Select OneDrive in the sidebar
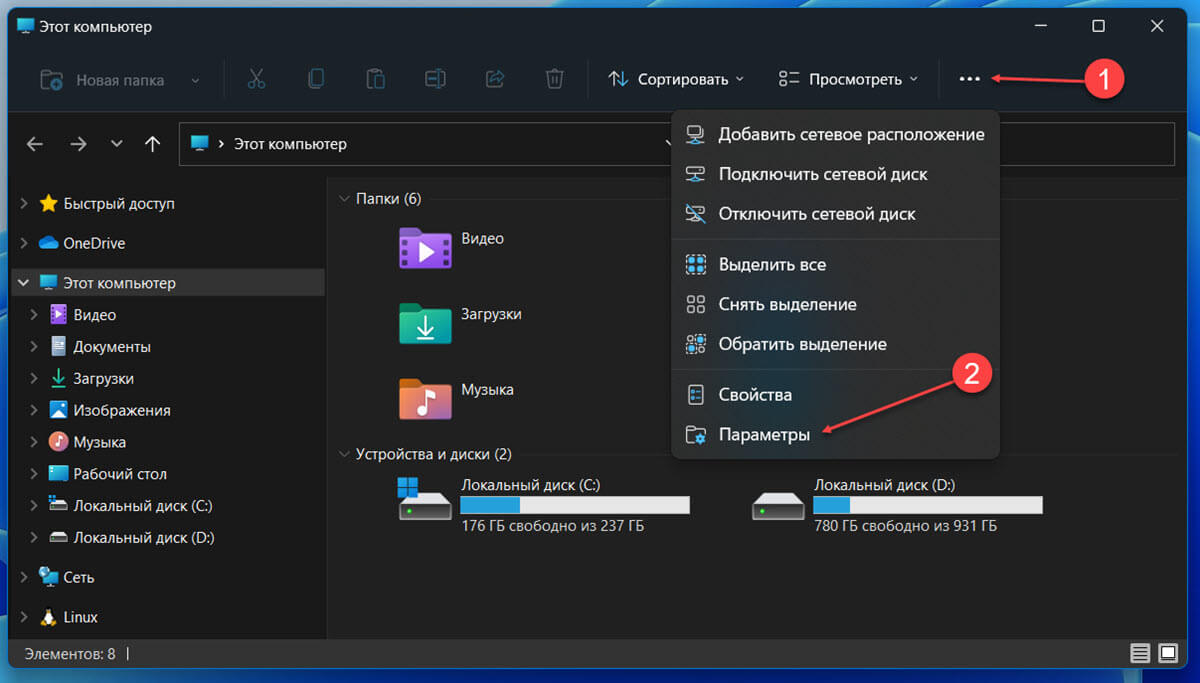1200x683 pixels. click(94, 243)
